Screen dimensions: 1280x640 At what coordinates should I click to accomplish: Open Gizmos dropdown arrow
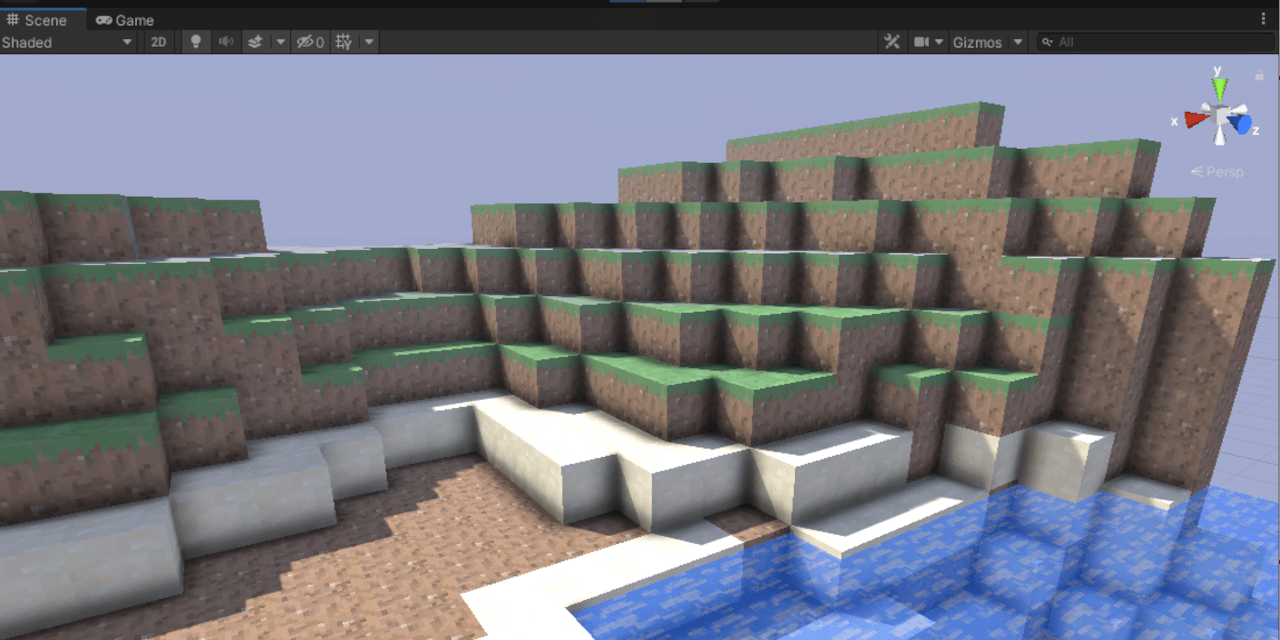point(1018,42)
